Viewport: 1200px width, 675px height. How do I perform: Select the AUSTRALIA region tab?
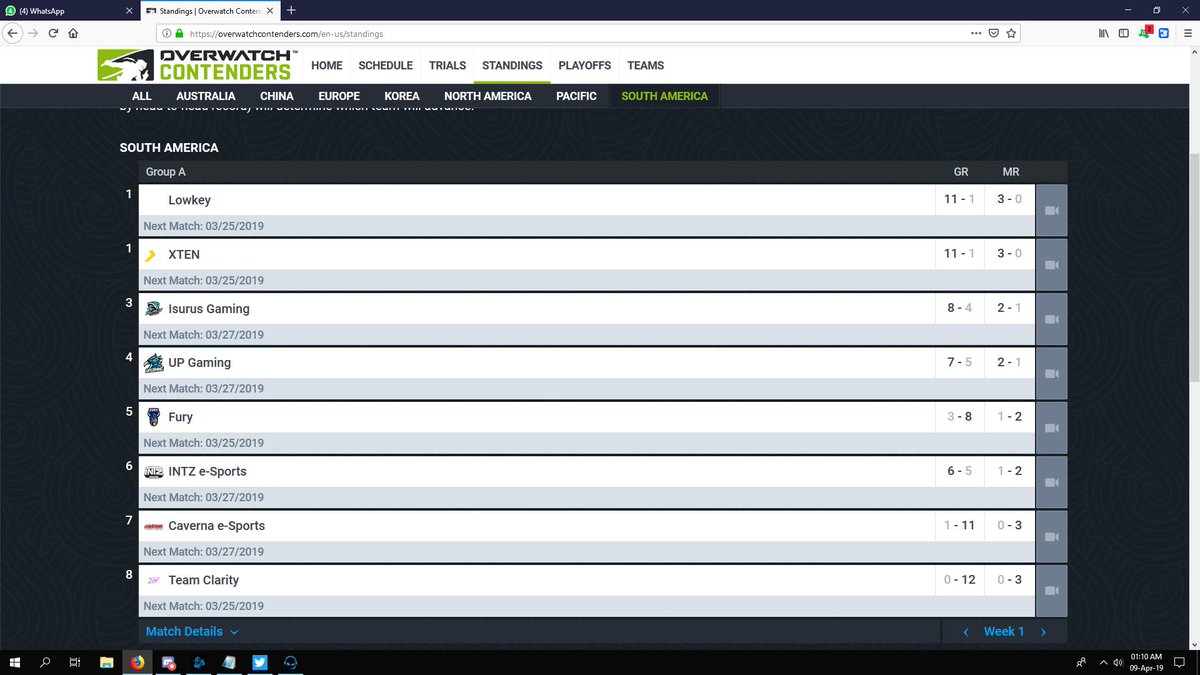click(206, 96)
